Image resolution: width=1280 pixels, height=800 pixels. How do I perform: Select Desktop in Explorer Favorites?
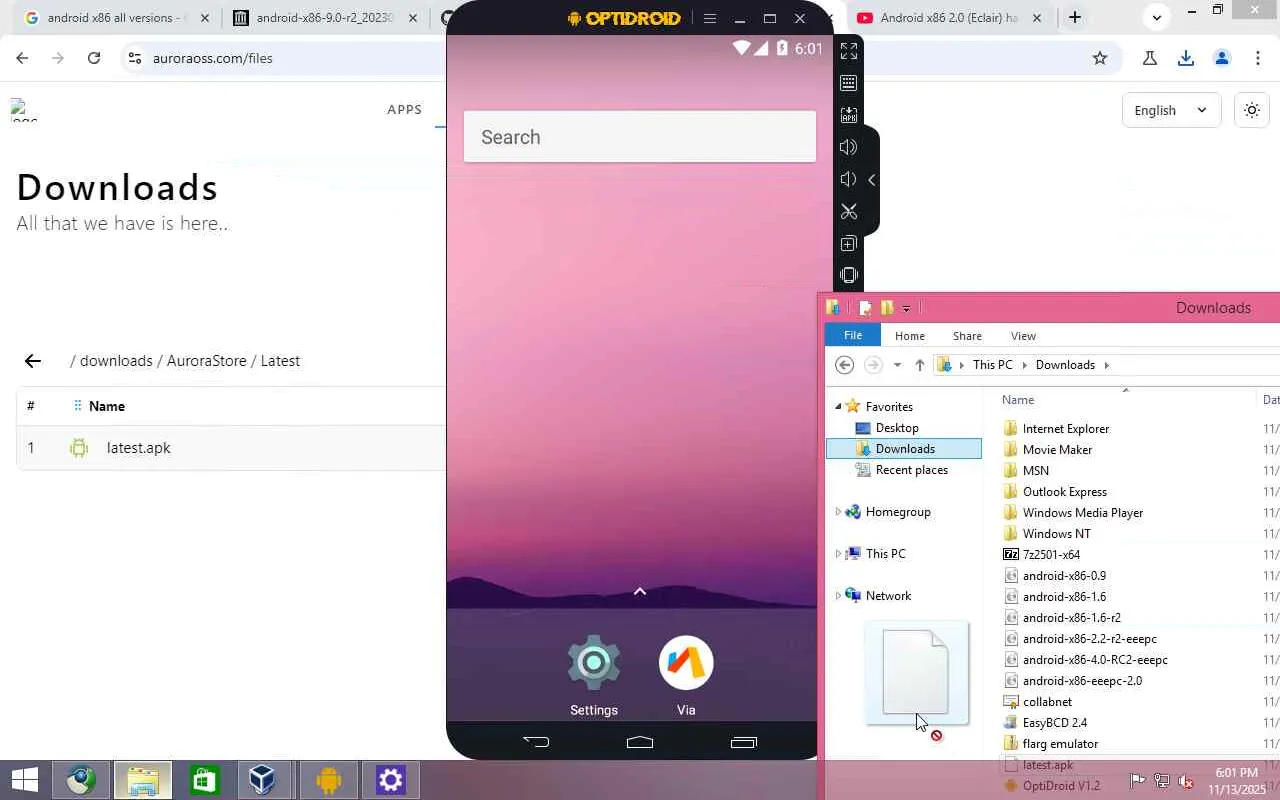897,428
